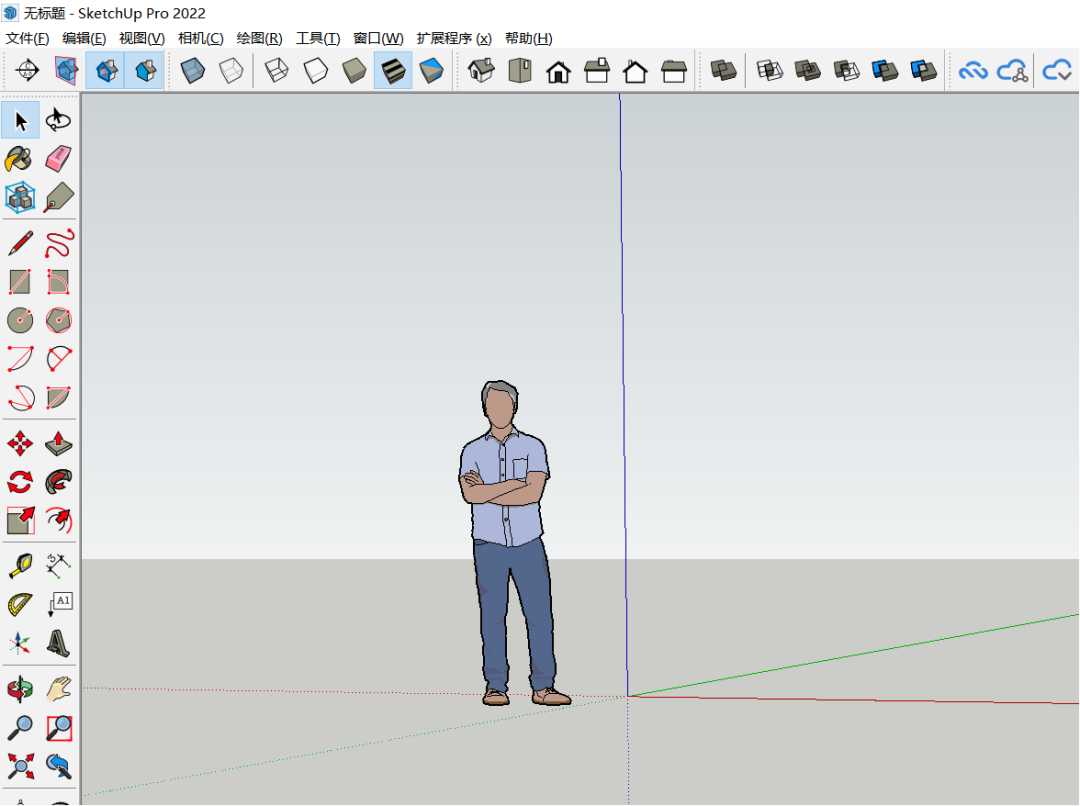Click the Zoom Extents icon
Image resolution: width=1080 pixels, height=806 pixels.
pyautogui.click(x=20, y=767)
